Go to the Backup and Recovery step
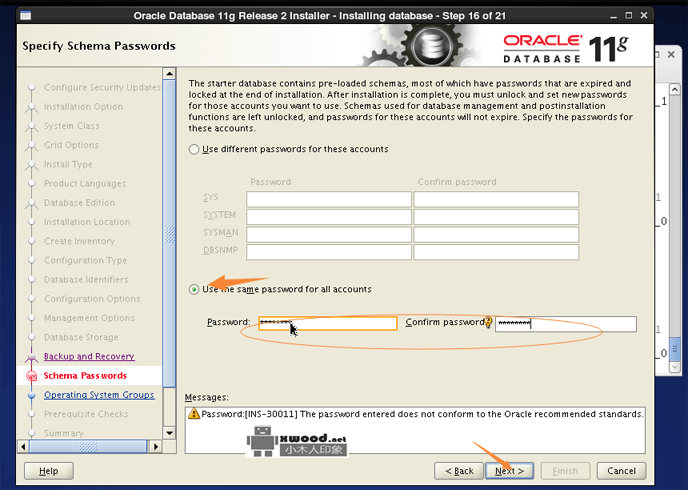688x490 pixels. pyautogui.click(x=88, y=357)
